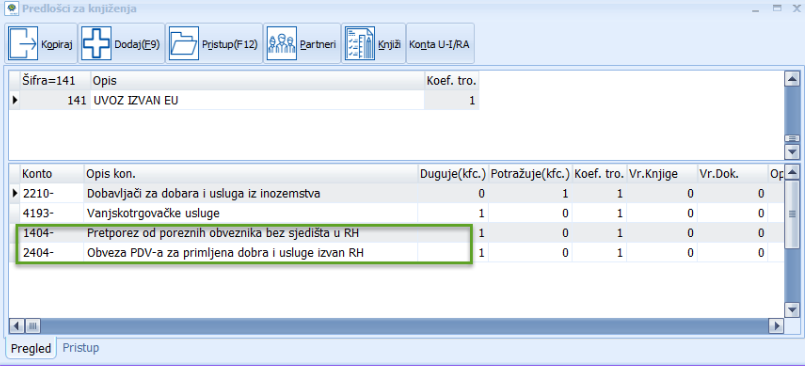Open the Pristup(F12) folder icon
This screenshot has height=366, width=805.
point(184,44)
